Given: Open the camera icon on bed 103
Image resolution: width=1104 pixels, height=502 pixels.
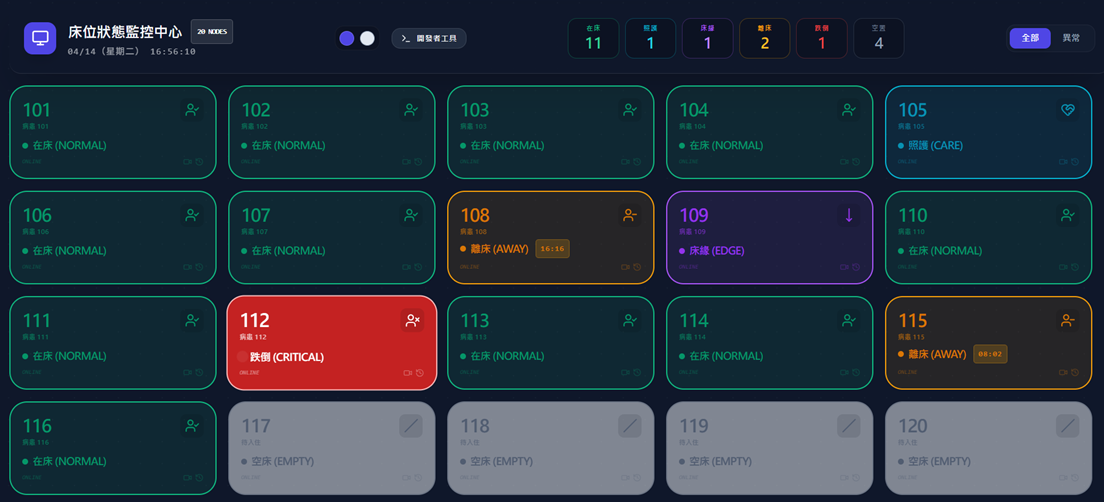Looking at the screenshot, I should pyautogui.click(x=625, y=161).
